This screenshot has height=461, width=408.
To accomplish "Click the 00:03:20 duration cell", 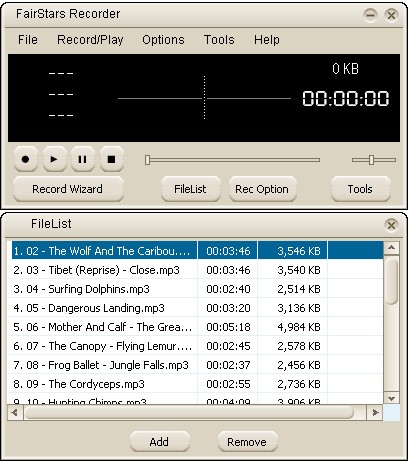I will pyautogui.click(x=228, y=308).
